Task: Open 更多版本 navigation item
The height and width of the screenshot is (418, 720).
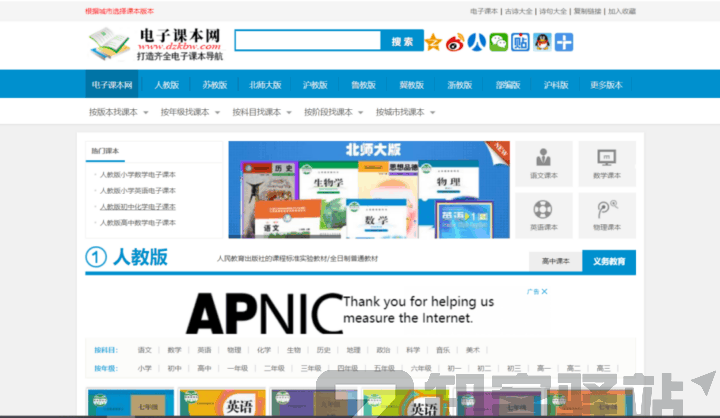Action: coord(606,85)
